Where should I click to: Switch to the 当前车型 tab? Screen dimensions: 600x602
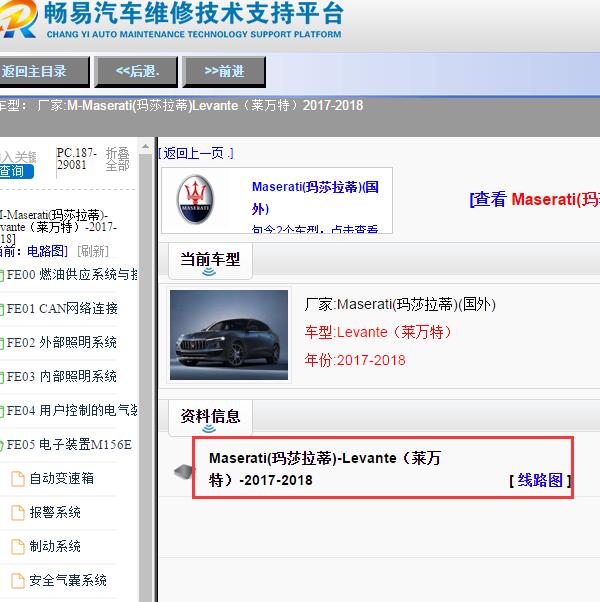click(x=210, y=260)
